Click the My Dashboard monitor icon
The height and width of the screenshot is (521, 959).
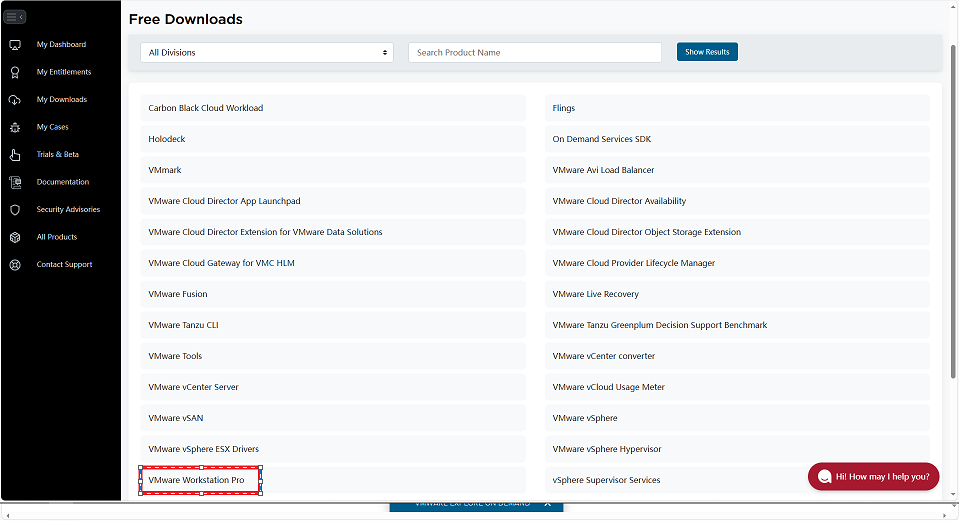(15, 45)
